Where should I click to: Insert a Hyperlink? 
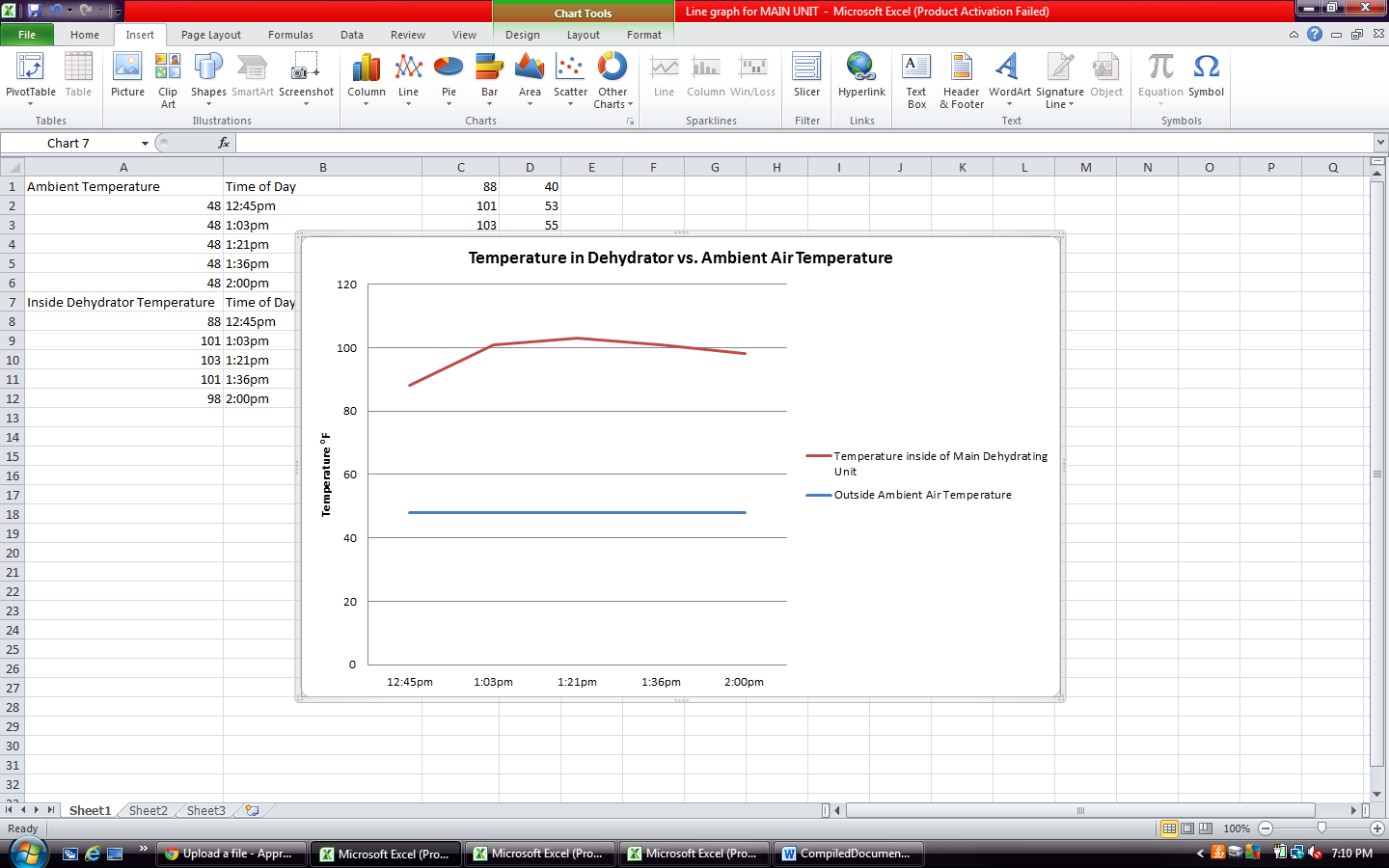coord(861,75)
